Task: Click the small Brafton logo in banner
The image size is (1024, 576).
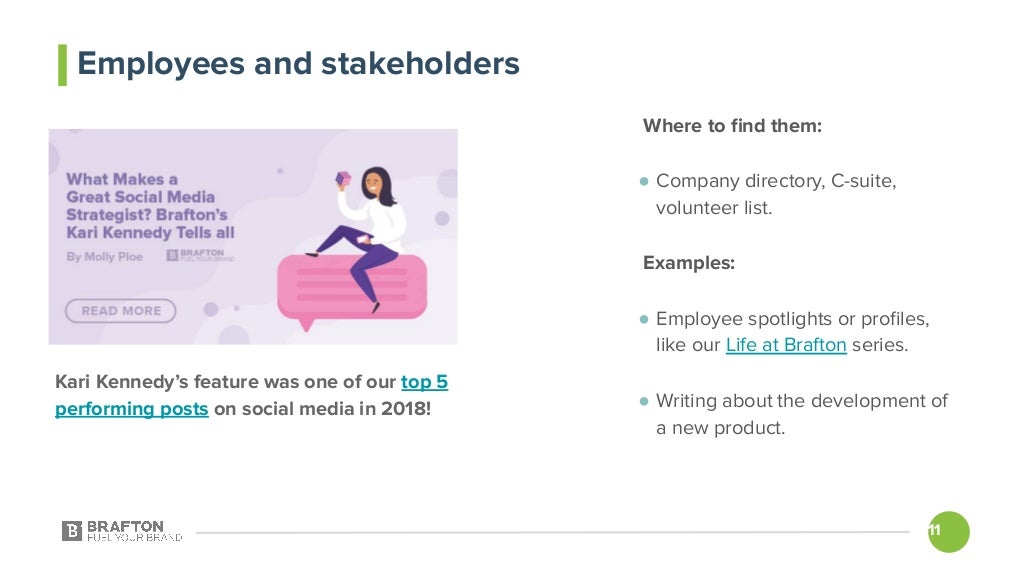Action: tap(200, 255)
